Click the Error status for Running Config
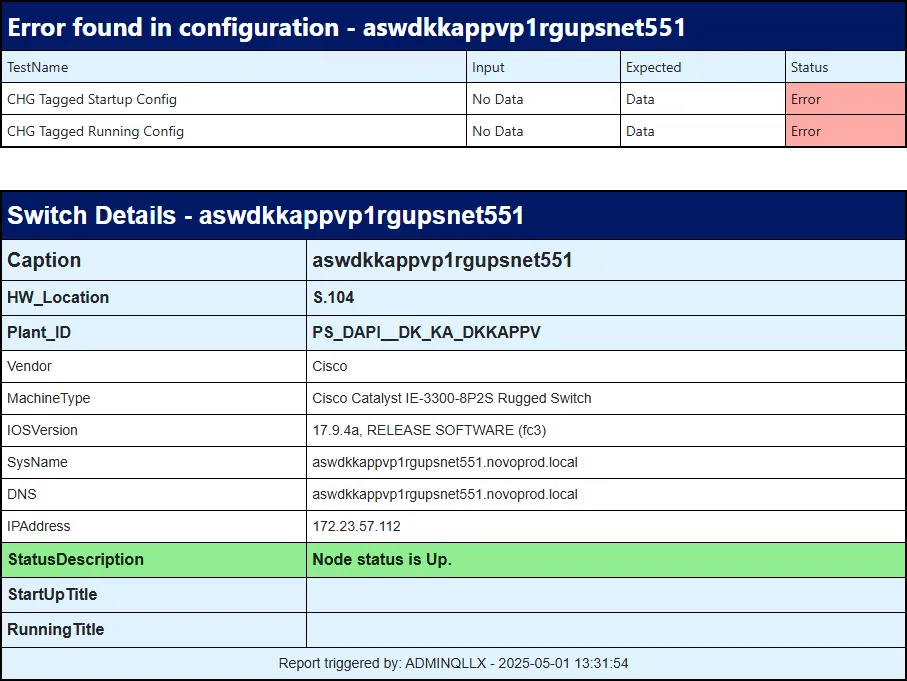Screen dimensions: 907x681 click(x=806, y=131)
